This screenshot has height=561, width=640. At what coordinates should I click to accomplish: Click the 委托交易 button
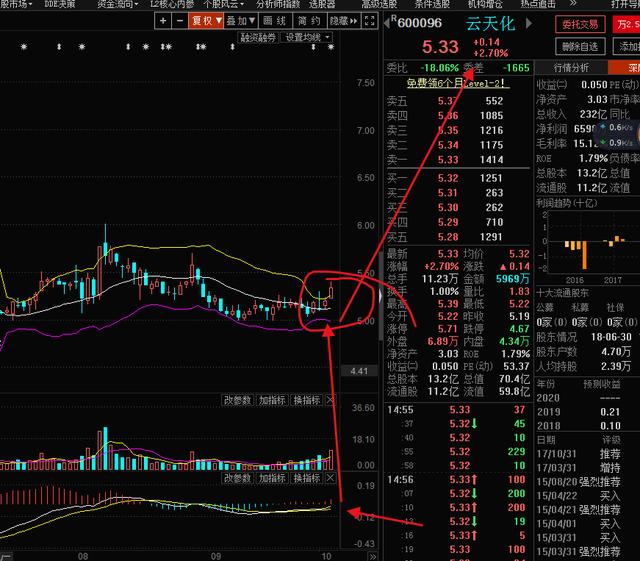581,25
